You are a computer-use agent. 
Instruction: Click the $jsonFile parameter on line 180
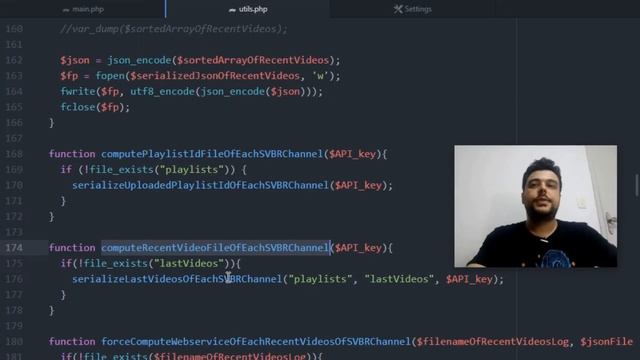click(606, 342)
